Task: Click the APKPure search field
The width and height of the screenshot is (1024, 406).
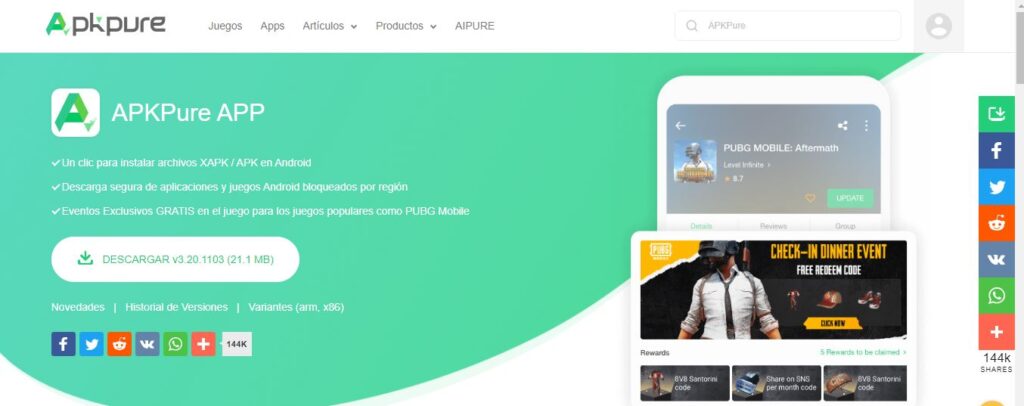Action: [x=788, y=25]
